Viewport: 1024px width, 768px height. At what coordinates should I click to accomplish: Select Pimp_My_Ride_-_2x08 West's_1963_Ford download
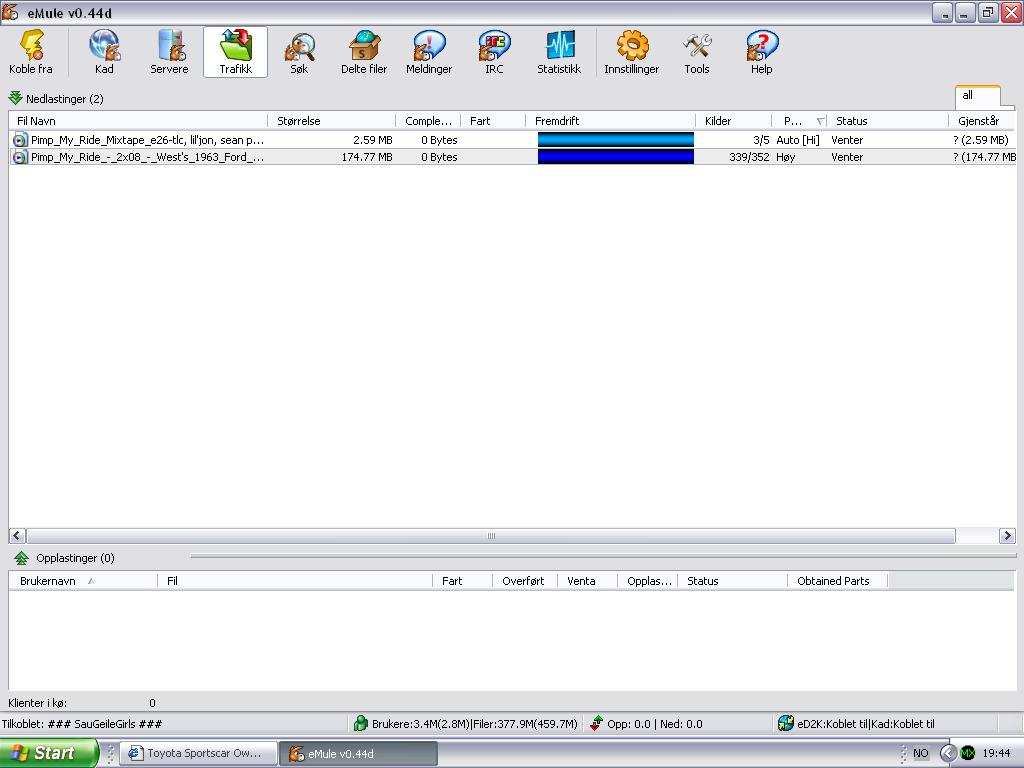(x=511, y=157)
